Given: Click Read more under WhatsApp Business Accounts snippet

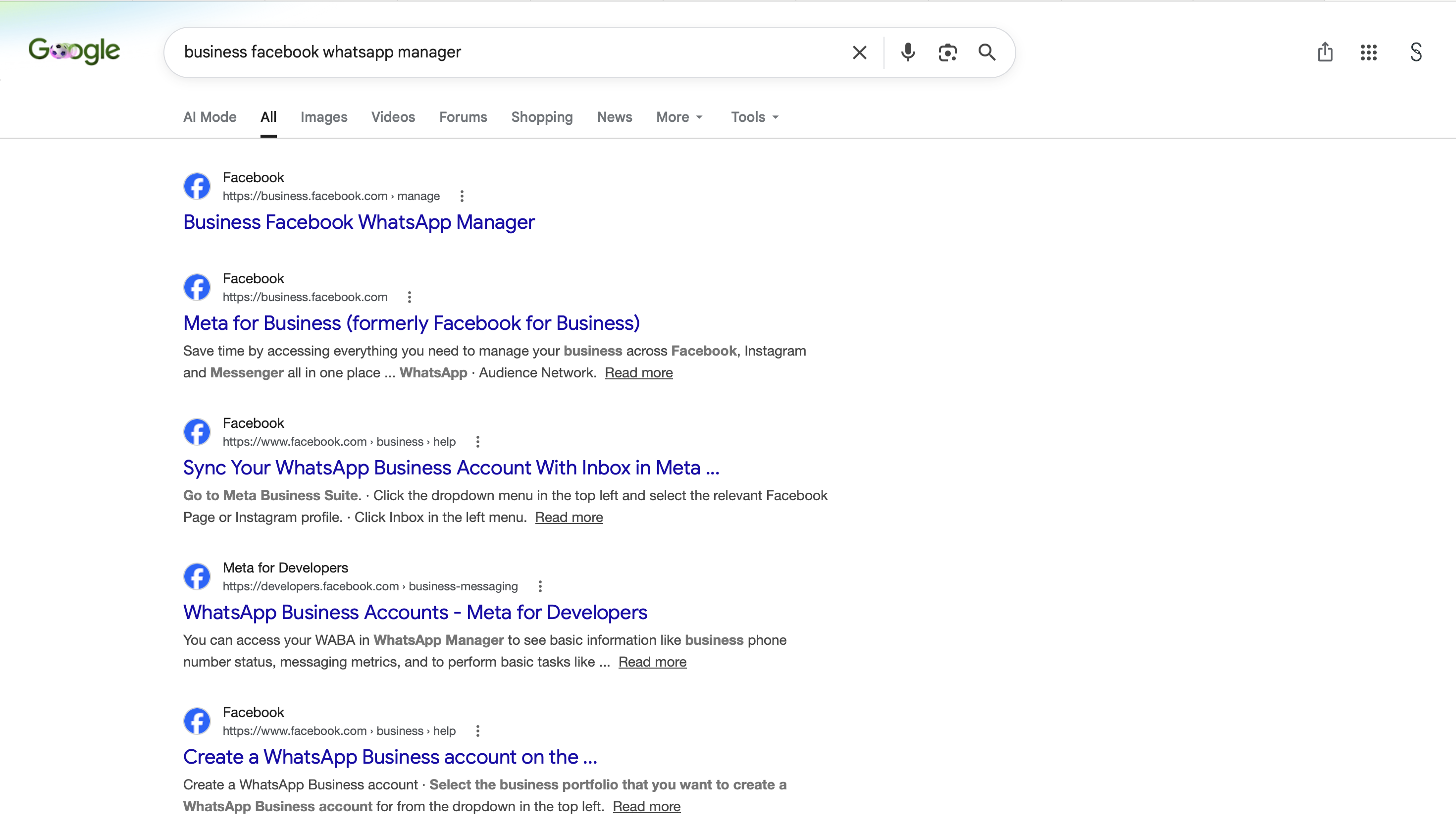Looking at the screenshot, I should pos(653,662).
